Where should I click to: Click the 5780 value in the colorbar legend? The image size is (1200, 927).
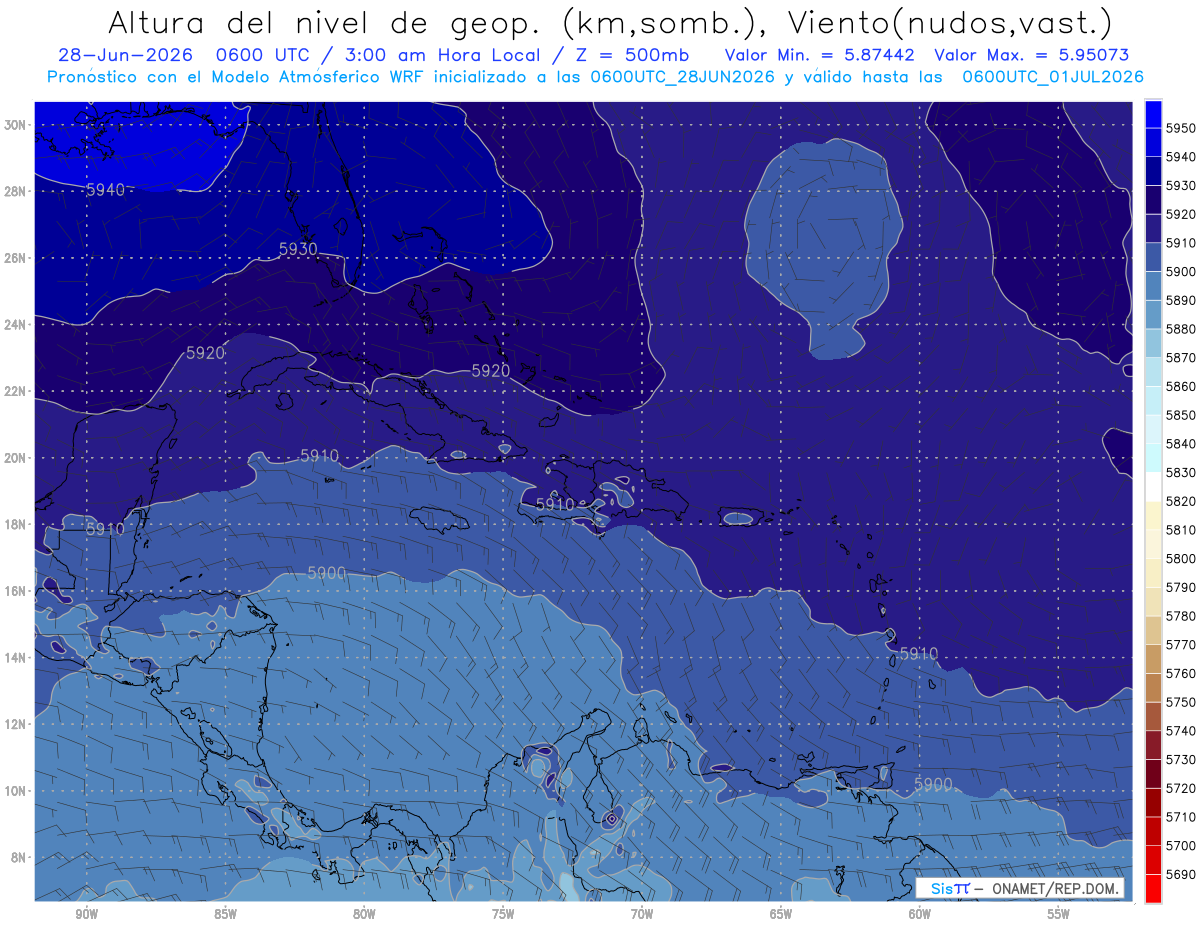click(1180, 616)
